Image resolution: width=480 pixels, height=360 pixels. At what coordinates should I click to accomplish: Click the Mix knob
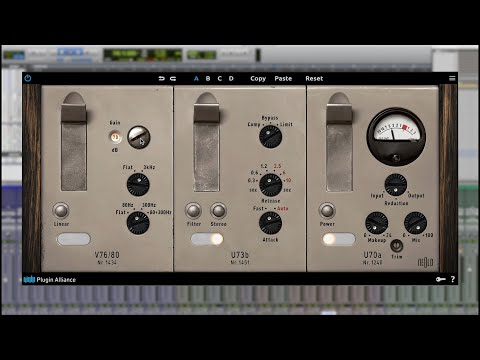tap(415, 223)
